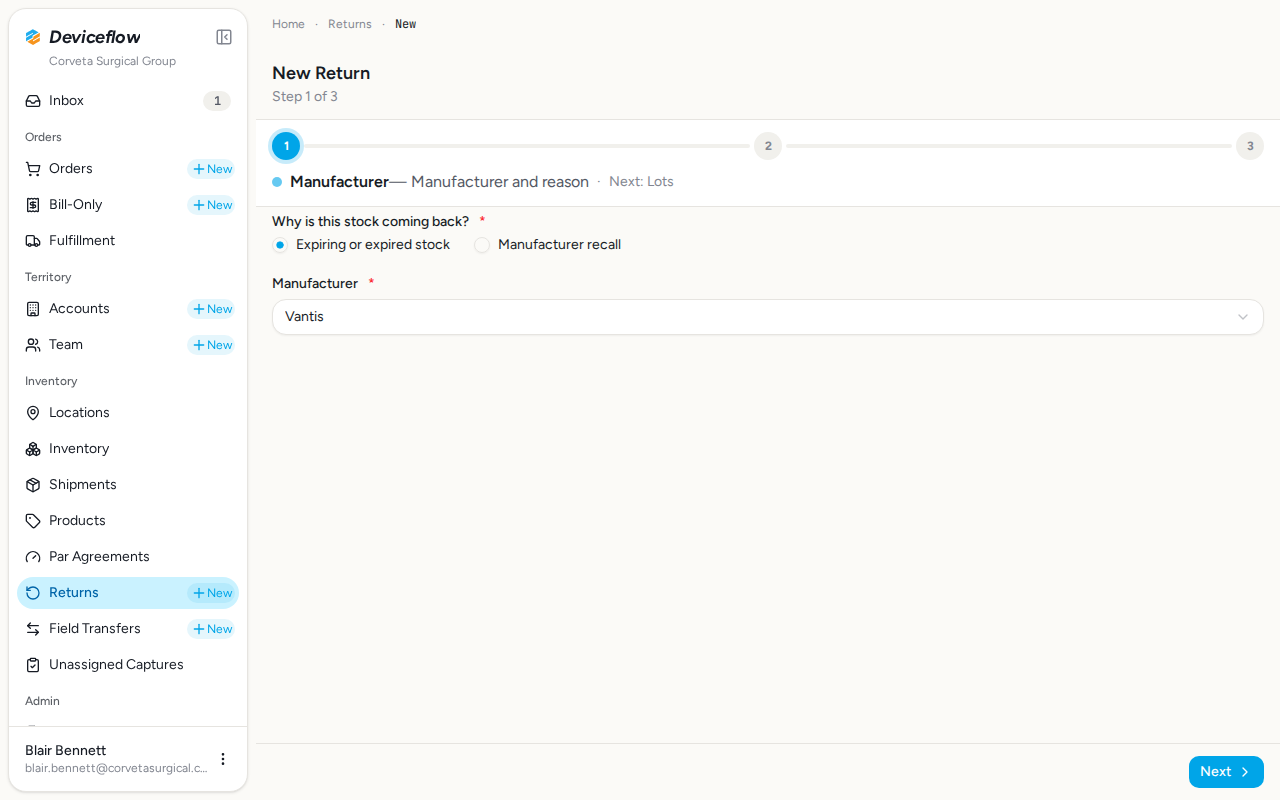1280x800 pixels.
Task: Open Field Transfers menu item
Action: click(x=95, y=629)
